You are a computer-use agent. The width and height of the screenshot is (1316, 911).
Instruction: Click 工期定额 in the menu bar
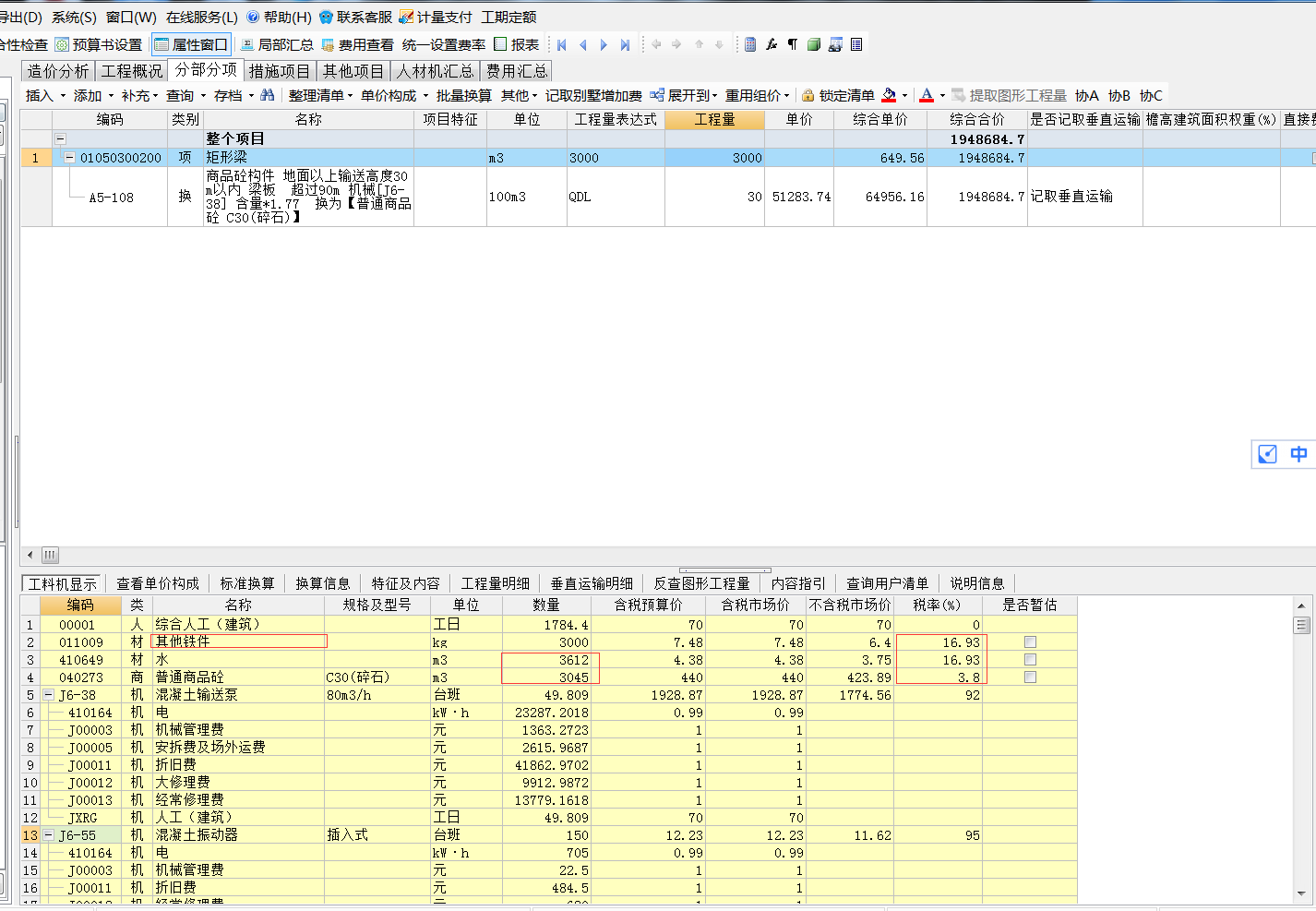[x=508, y=17]
